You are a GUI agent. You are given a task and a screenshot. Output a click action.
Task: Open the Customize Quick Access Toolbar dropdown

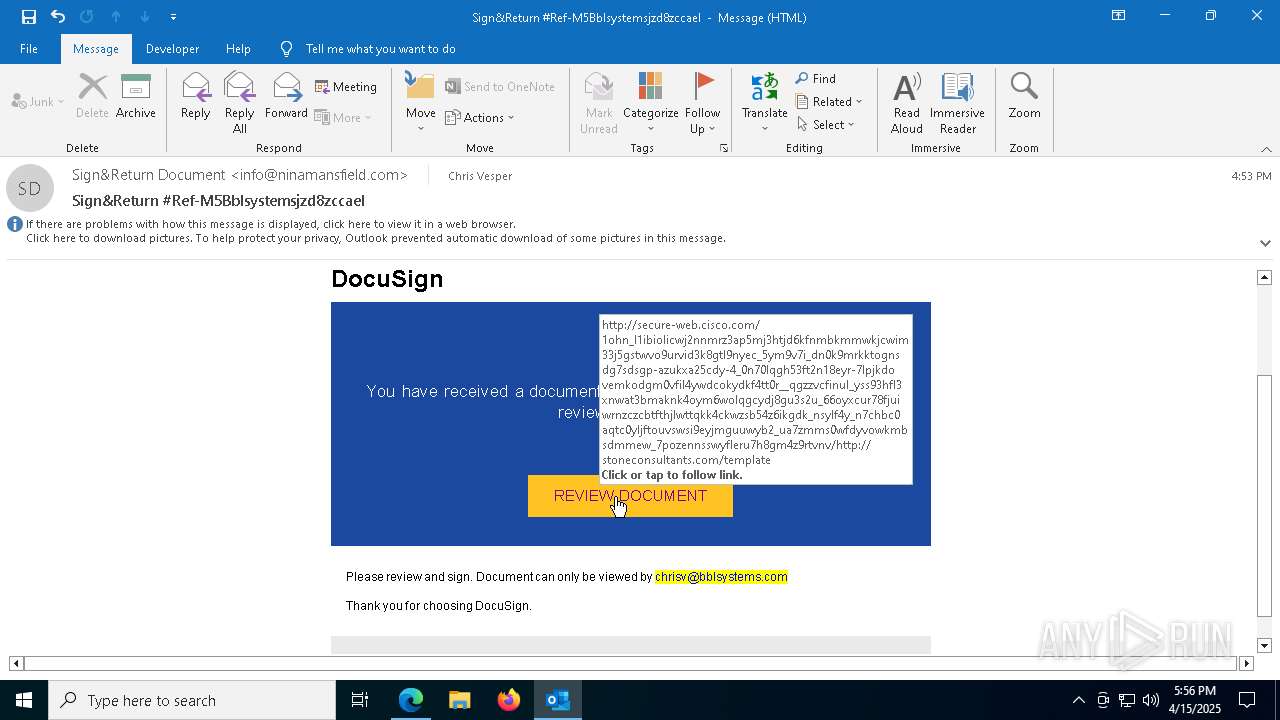(x=173, y=16)
